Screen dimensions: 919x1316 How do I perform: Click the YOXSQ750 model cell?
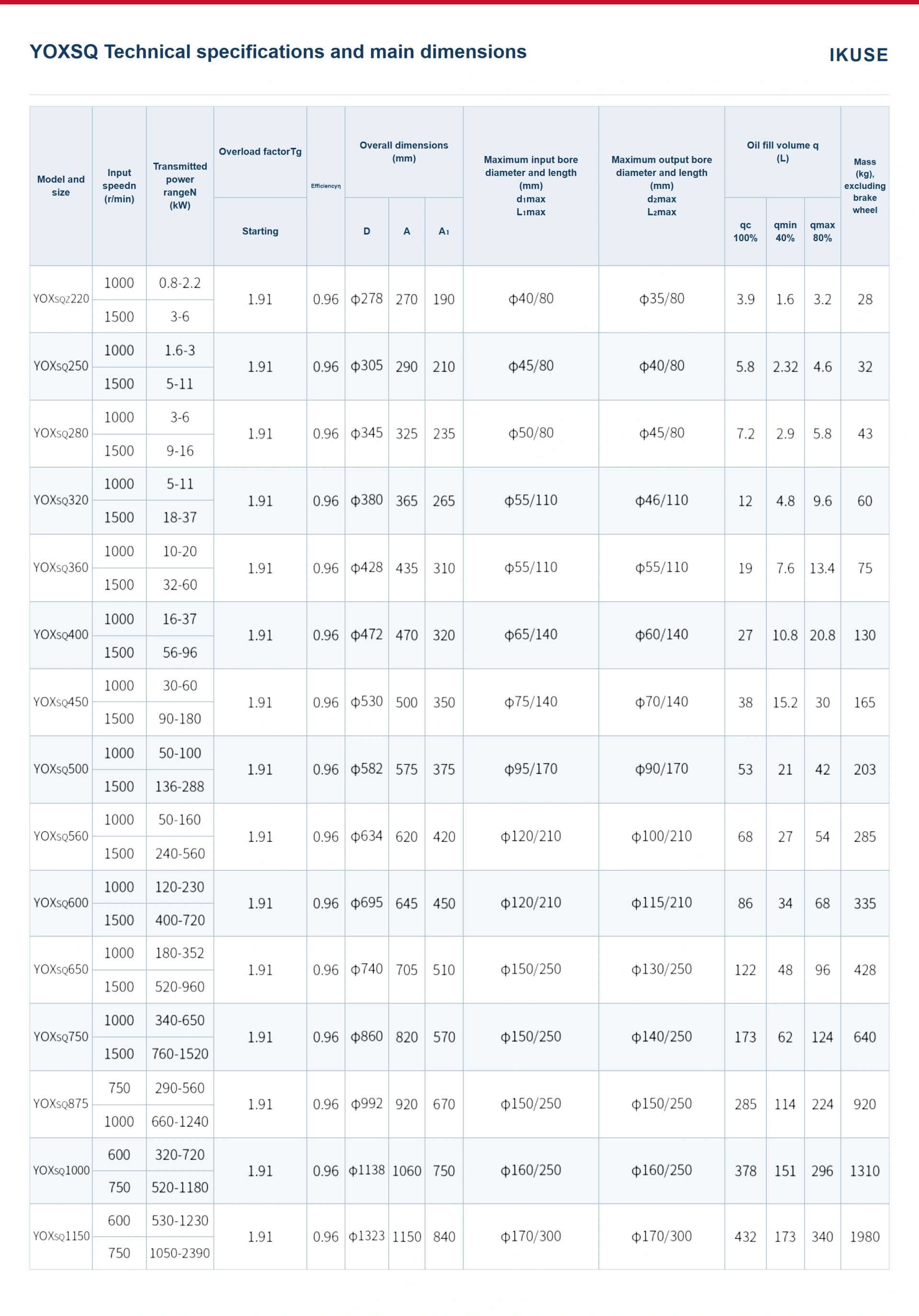tap(61, 1037)
